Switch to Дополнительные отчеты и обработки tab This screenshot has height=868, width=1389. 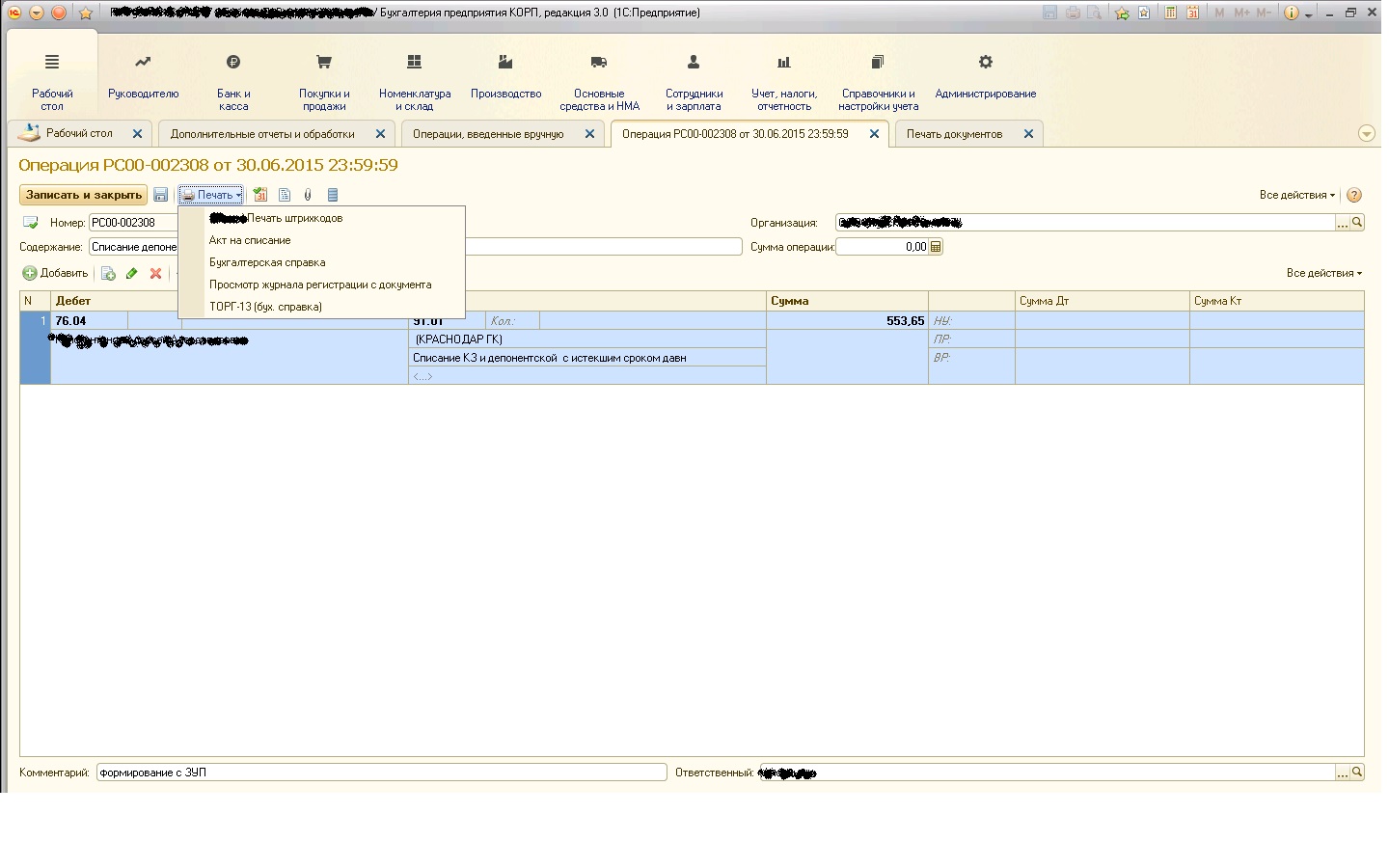pos(262,134)
